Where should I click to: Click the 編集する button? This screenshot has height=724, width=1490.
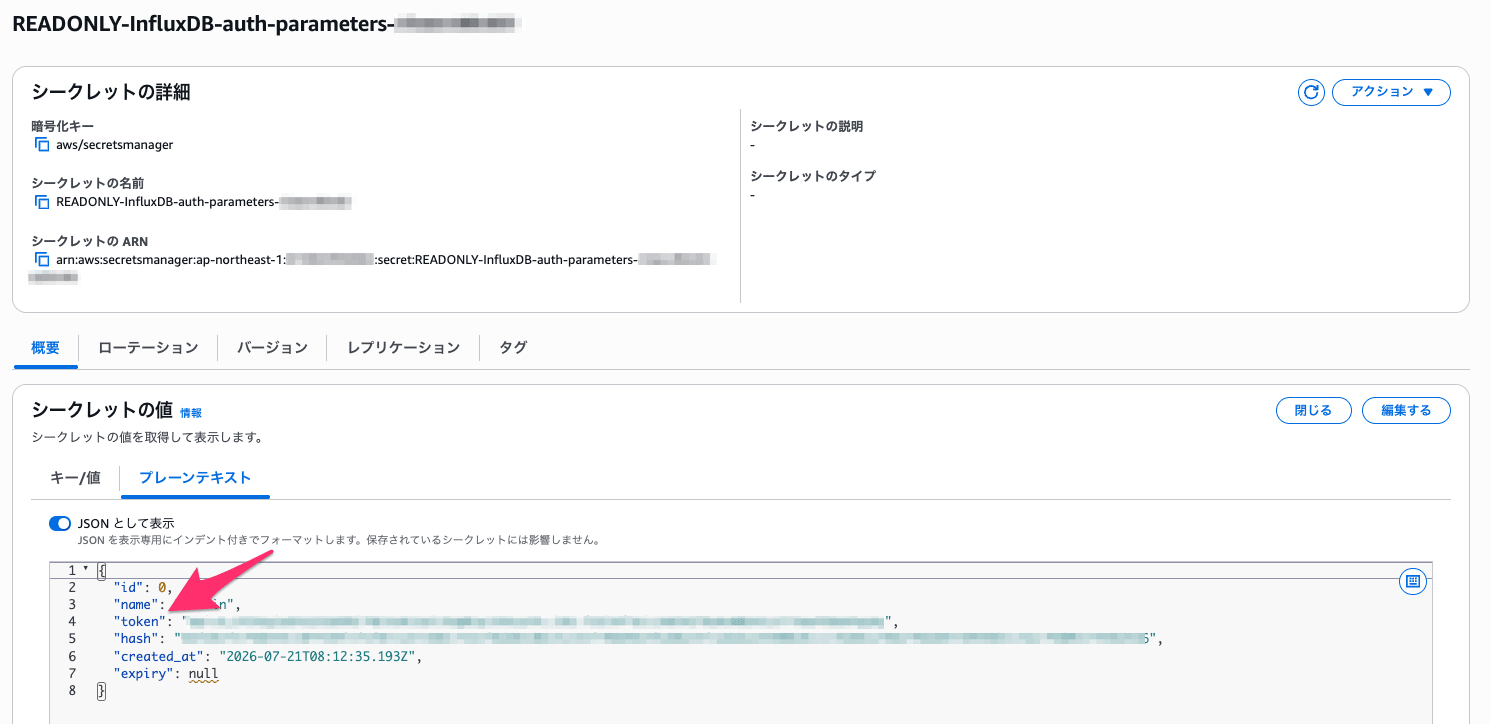click(1406, 410)
